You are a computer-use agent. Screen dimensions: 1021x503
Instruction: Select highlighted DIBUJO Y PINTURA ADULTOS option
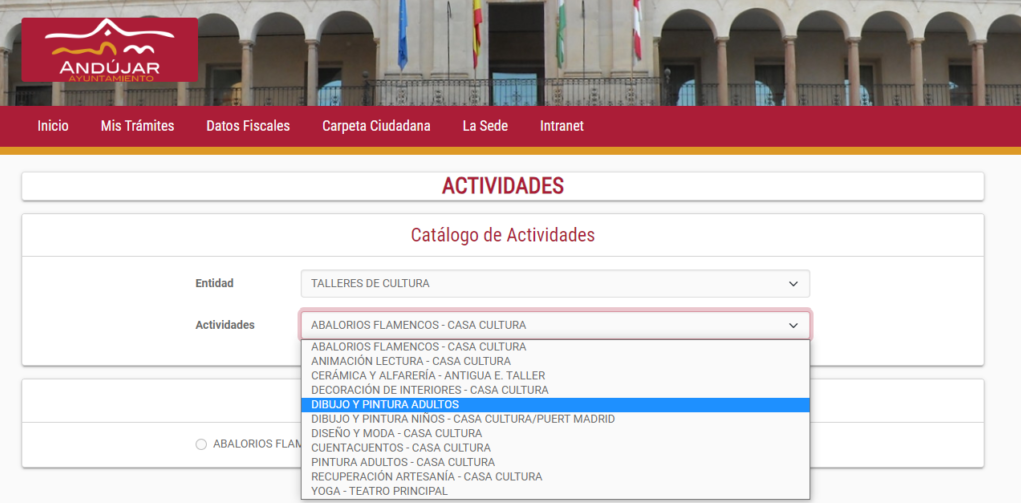tap(555, 405)
